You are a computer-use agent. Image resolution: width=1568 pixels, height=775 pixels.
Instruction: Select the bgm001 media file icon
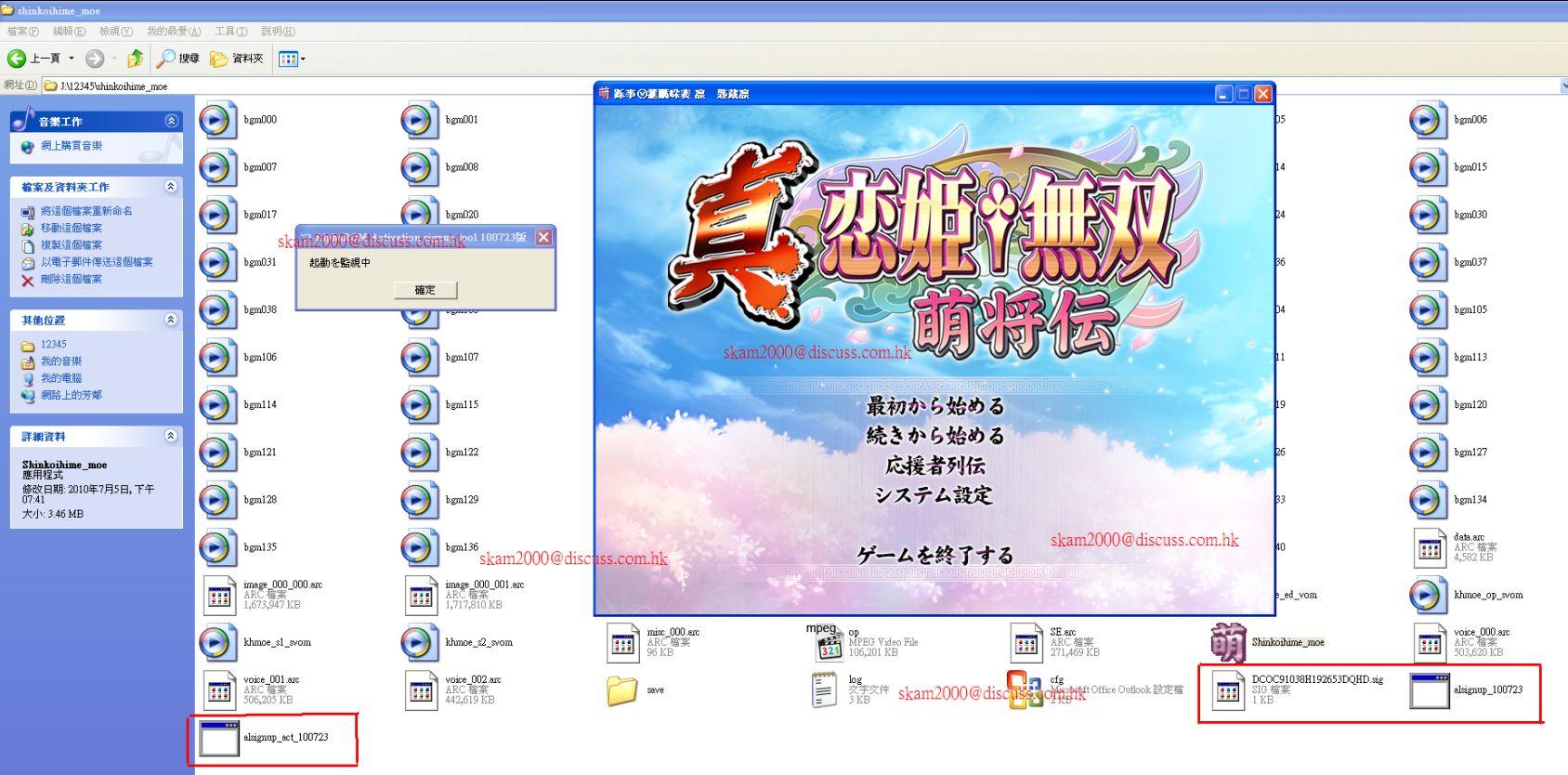[x=419, y=120]
